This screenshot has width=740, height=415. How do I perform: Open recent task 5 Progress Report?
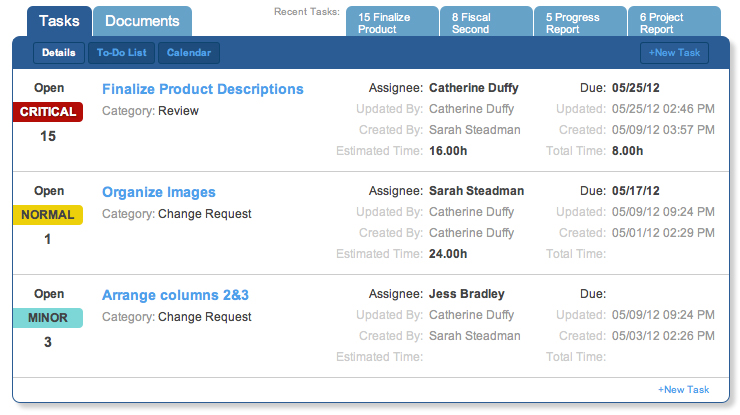[x=580, y=22]
